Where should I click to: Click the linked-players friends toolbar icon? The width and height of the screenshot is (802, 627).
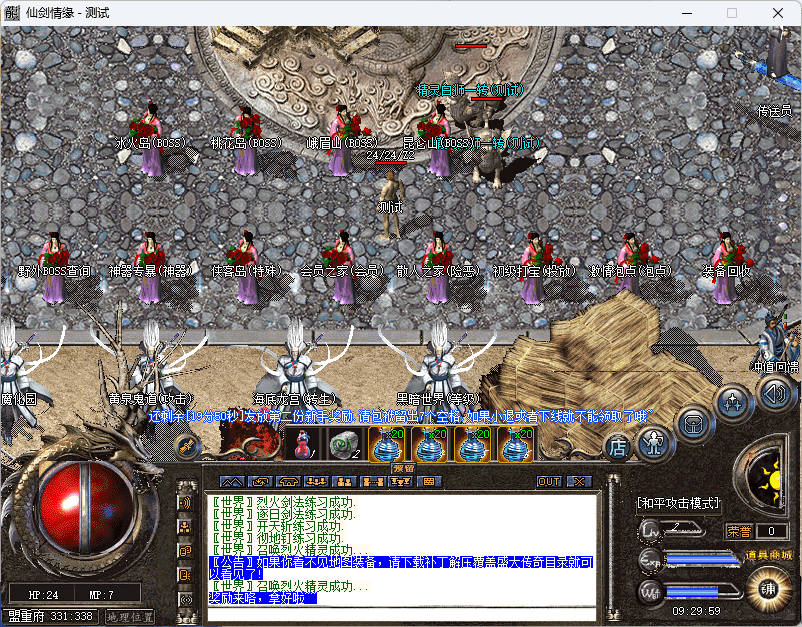pos(373,482)
